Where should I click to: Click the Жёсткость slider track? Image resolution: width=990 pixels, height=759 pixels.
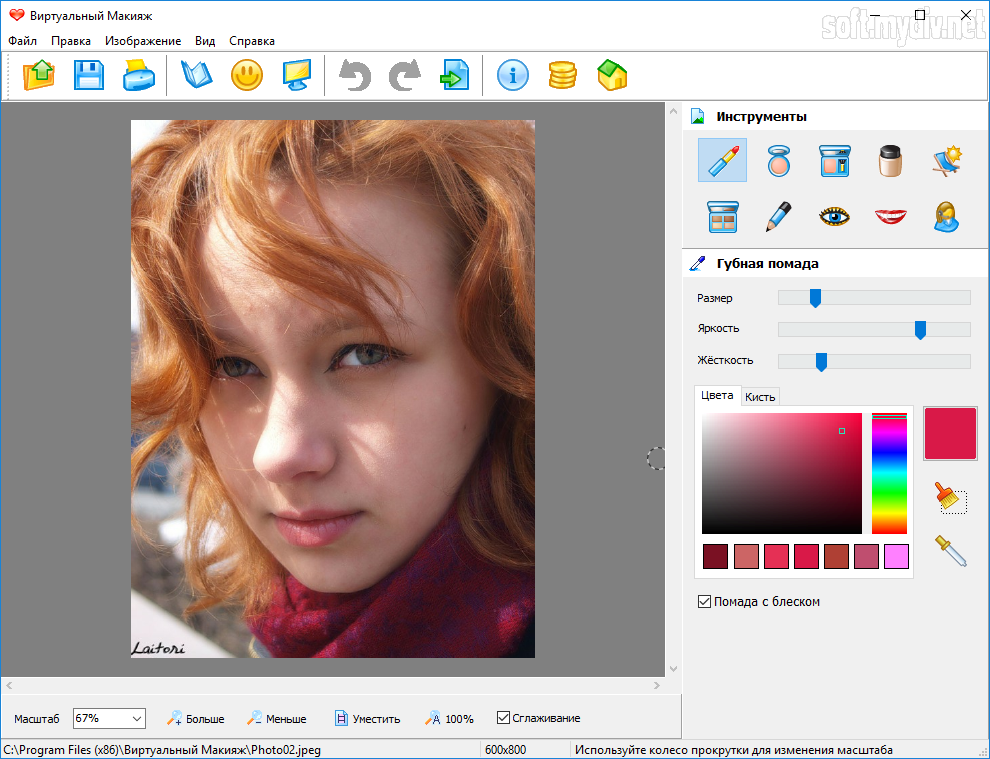click(x=874, y=361)
